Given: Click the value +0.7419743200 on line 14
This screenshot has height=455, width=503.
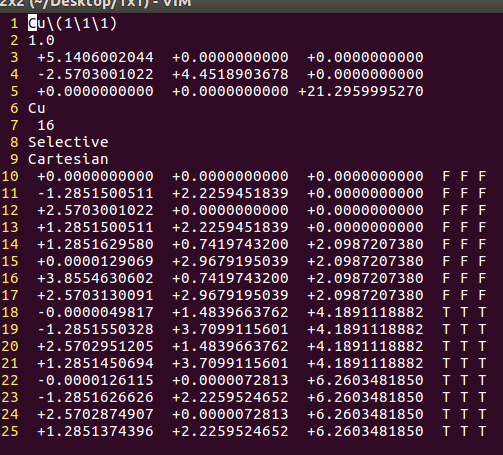Looking at the screenshot, I should [x=230, y=244].
